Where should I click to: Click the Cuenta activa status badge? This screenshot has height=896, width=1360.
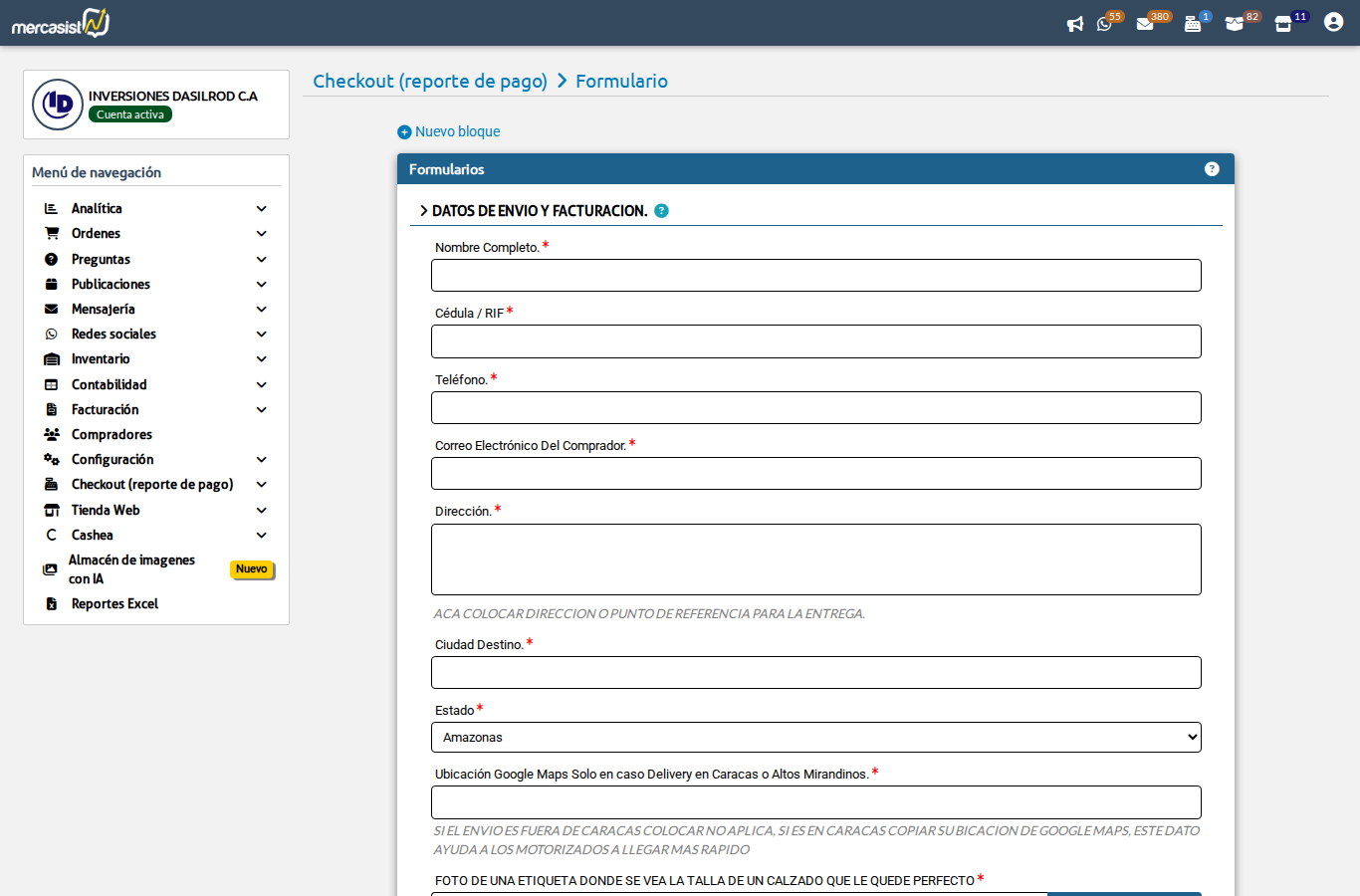(x=129, y=114)
